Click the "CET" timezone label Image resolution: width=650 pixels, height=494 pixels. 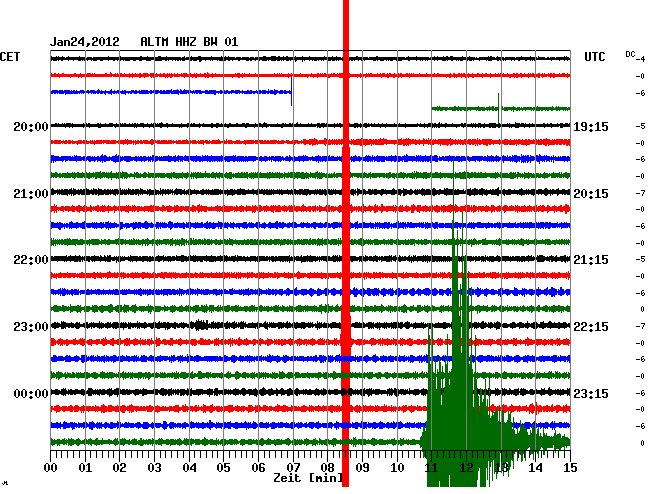coord(10,57)
